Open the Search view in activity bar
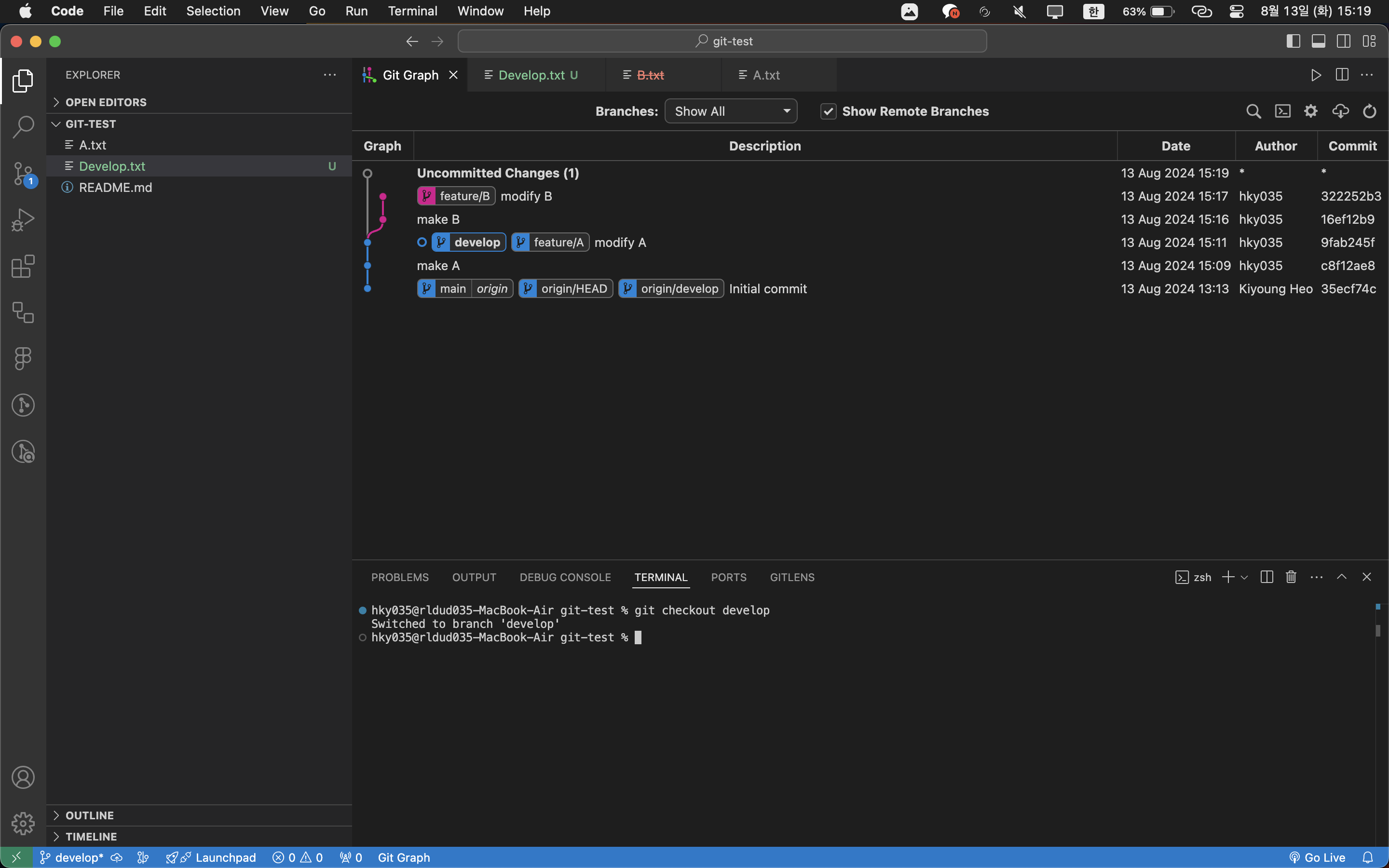This screenshot has height=868, width=1389. point(23,127)
